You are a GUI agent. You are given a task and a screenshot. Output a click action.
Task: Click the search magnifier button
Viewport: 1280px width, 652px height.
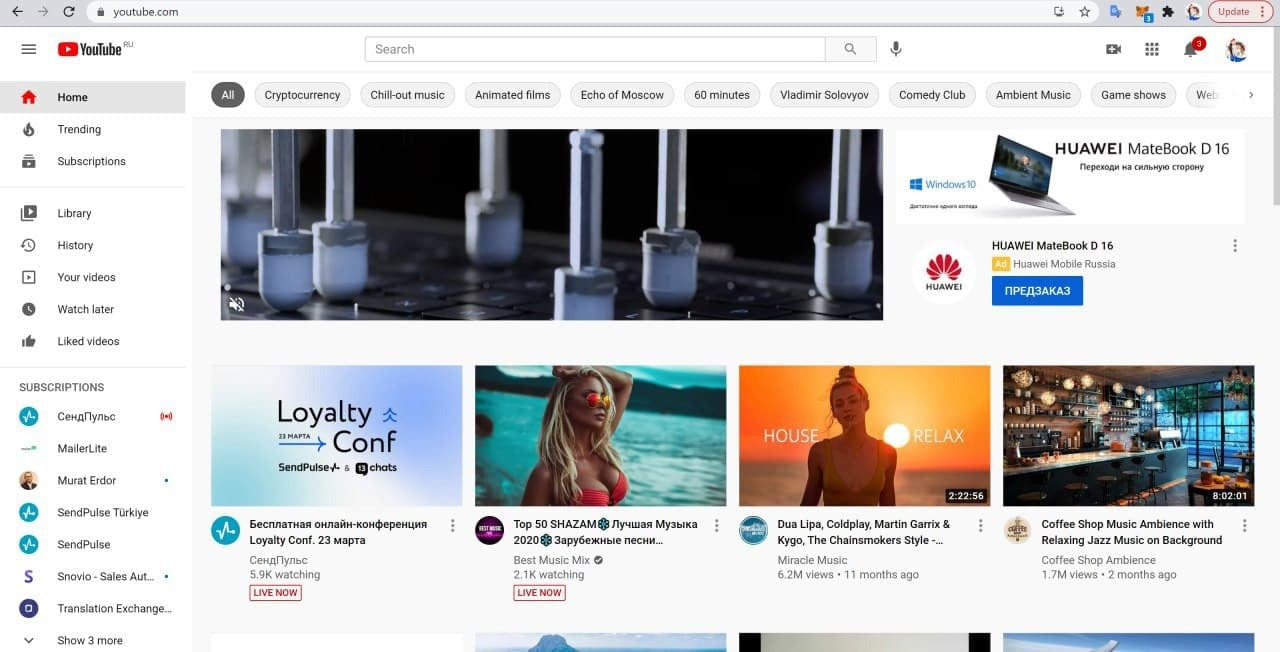[x=850, y=49]
